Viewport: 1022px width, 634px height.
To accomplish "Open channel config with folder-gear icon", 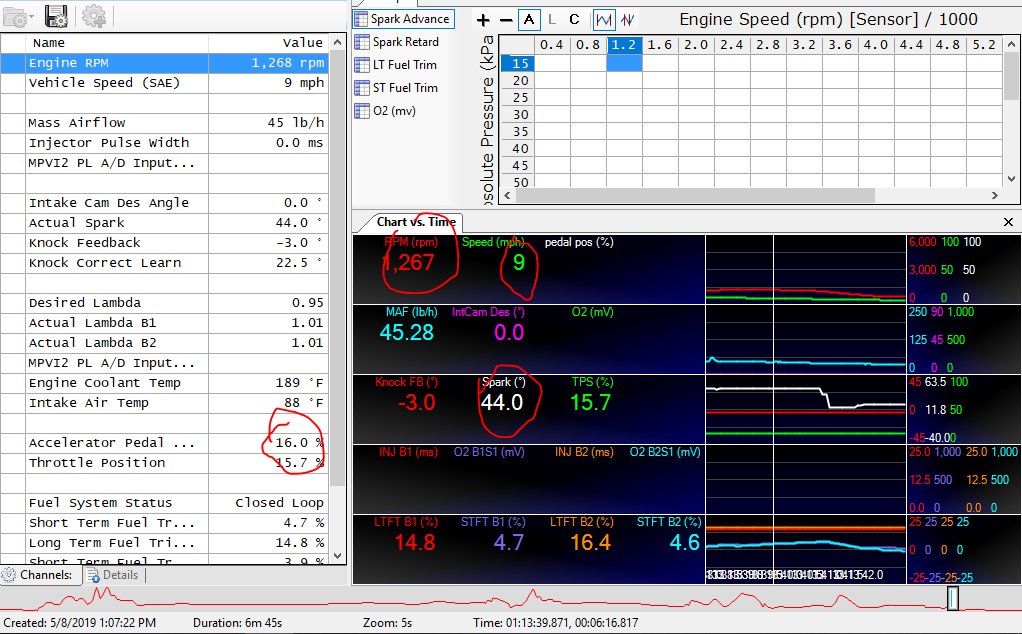I will (x=14, y=17).
